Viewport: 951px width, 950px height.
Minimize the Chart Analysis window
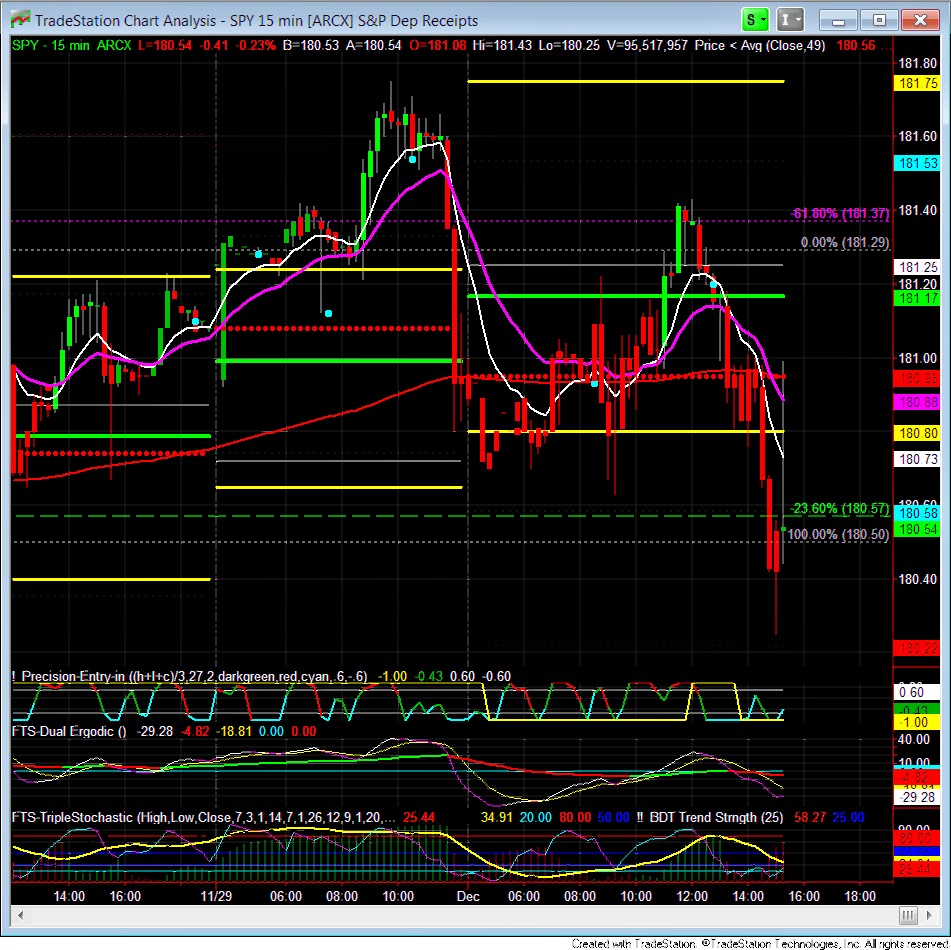click(x=838, y=21)
